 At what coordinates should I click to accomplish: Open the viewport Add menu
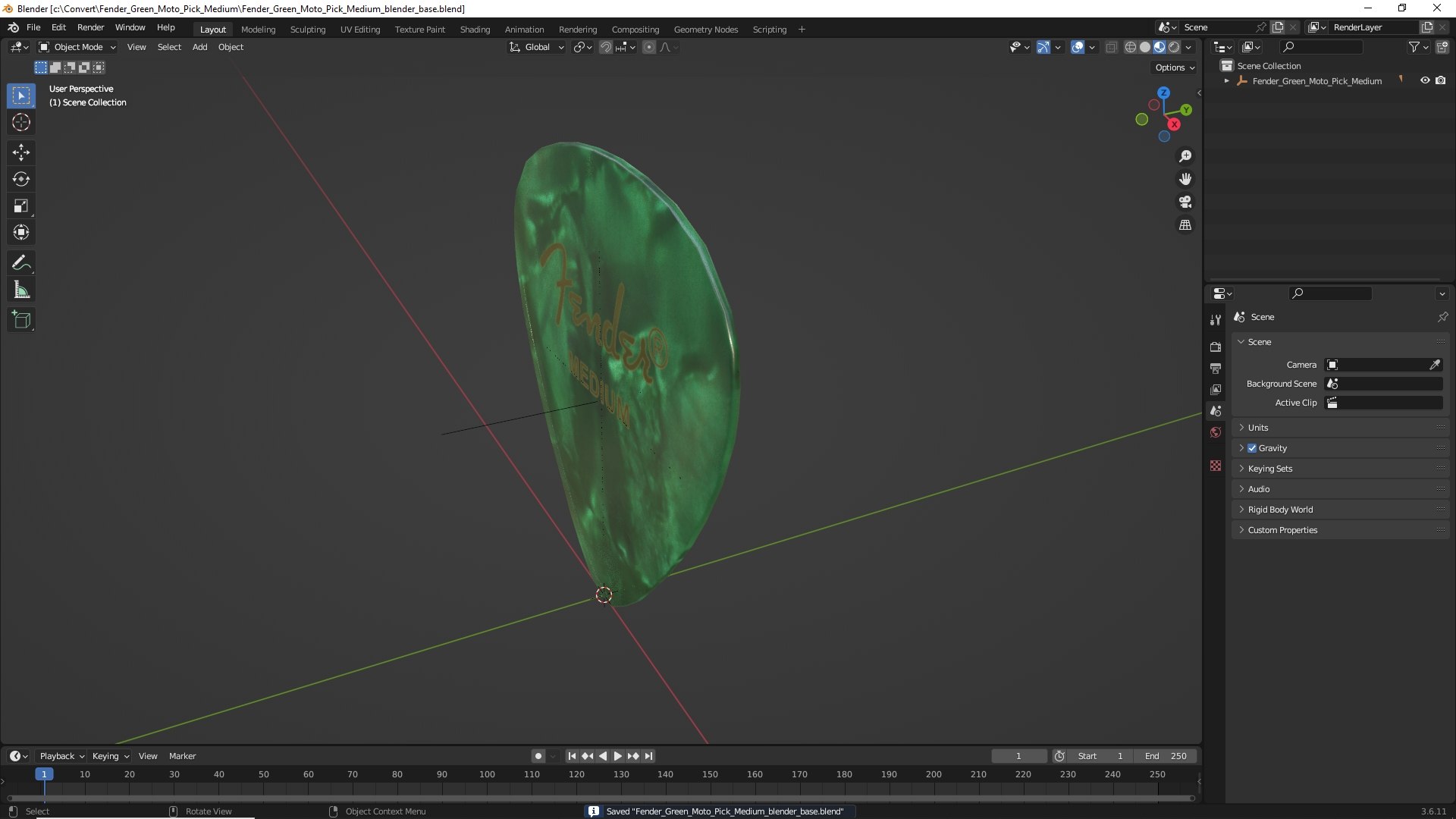pyautogui.click(x=199, y=47)
